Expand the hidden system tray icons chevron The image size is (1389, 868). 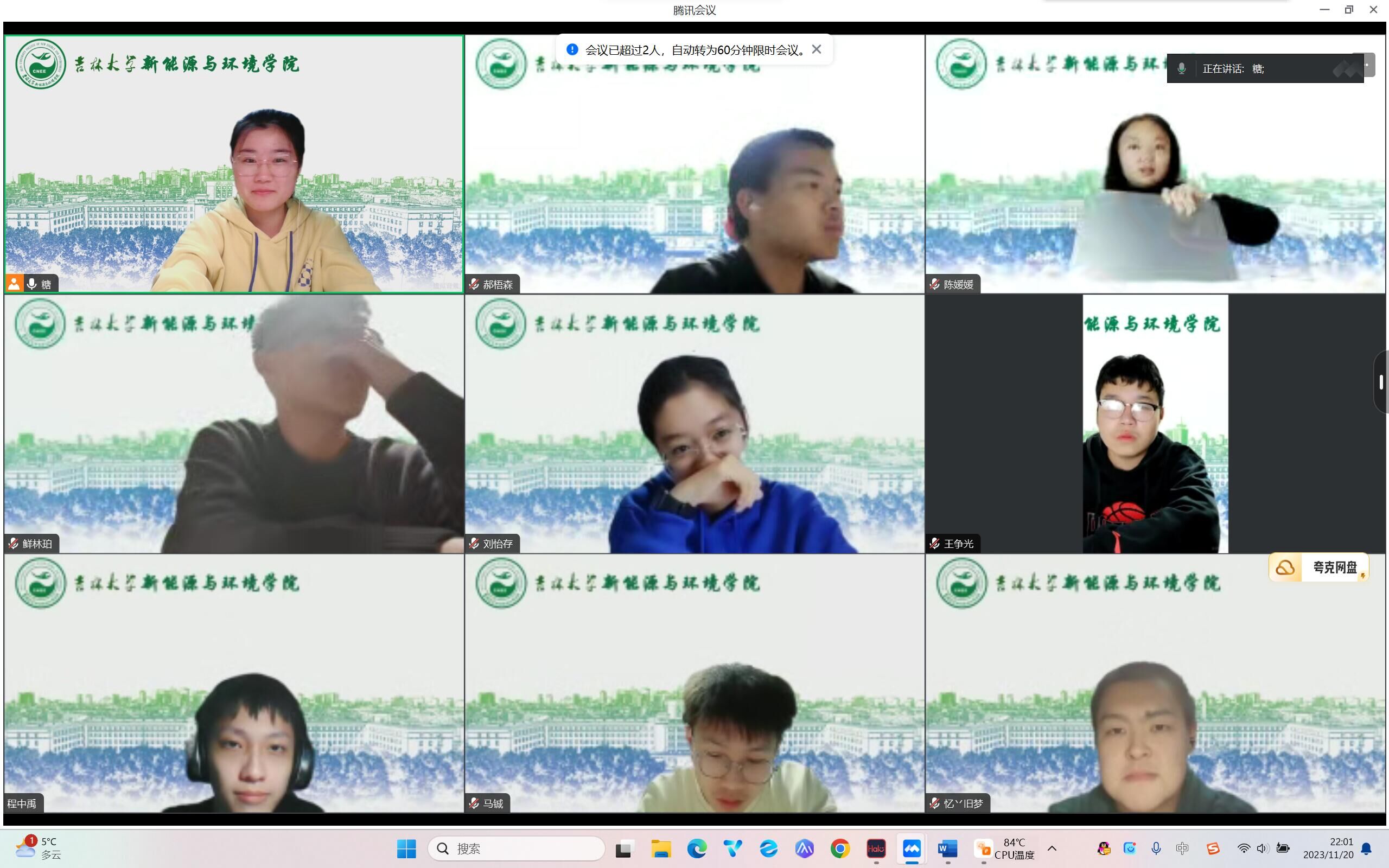(x=1052, y=848)
